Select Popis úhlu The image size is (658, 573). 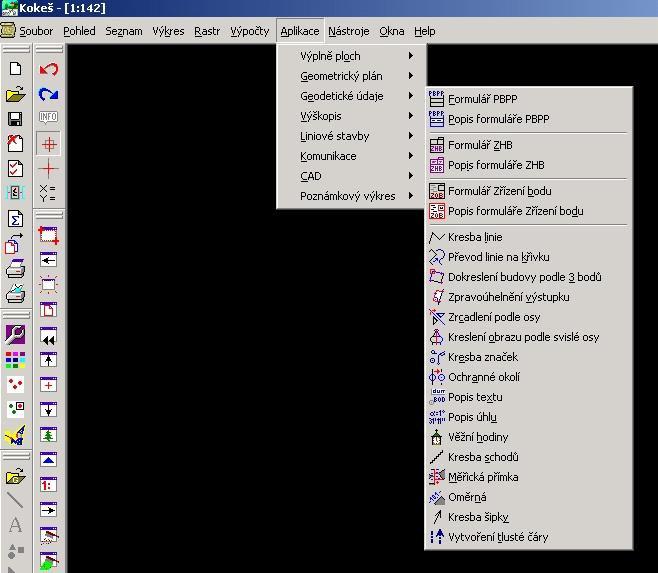528,417
